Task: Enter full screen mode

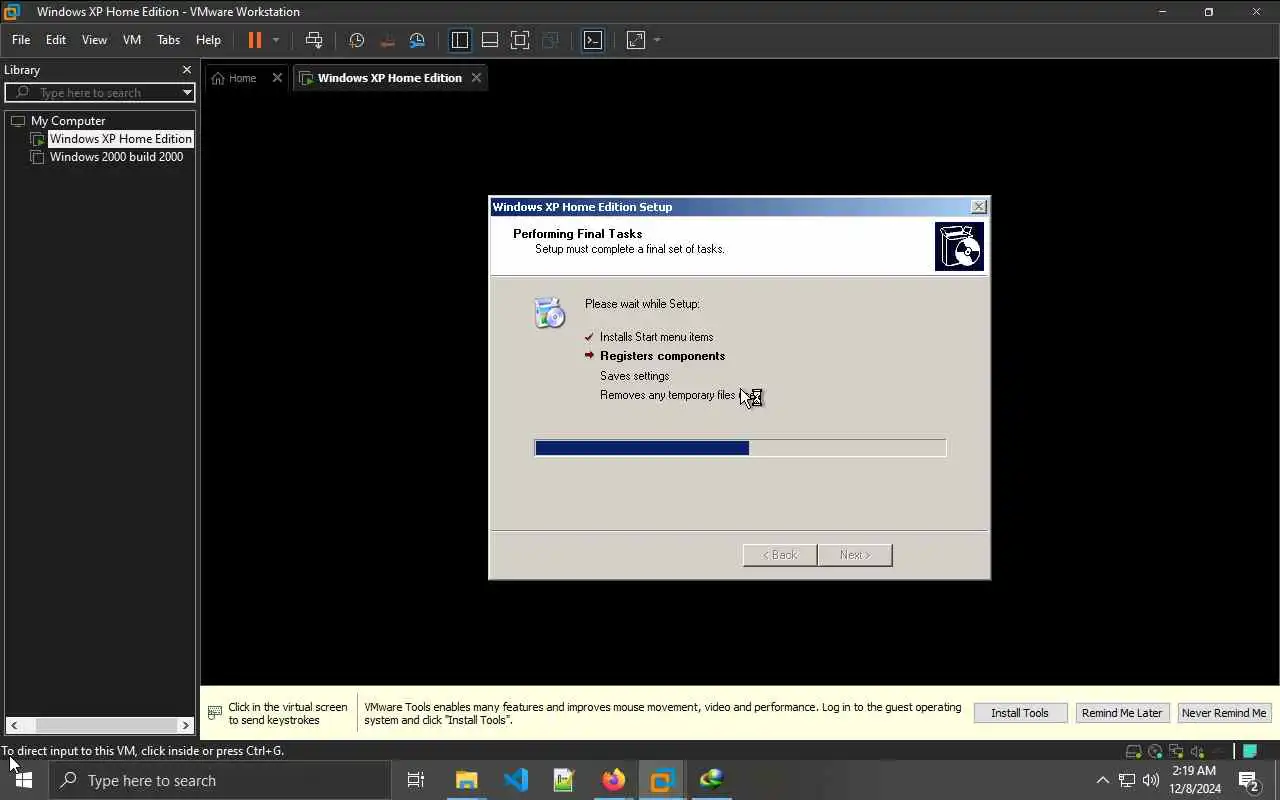Action: (x=520, y=40)
